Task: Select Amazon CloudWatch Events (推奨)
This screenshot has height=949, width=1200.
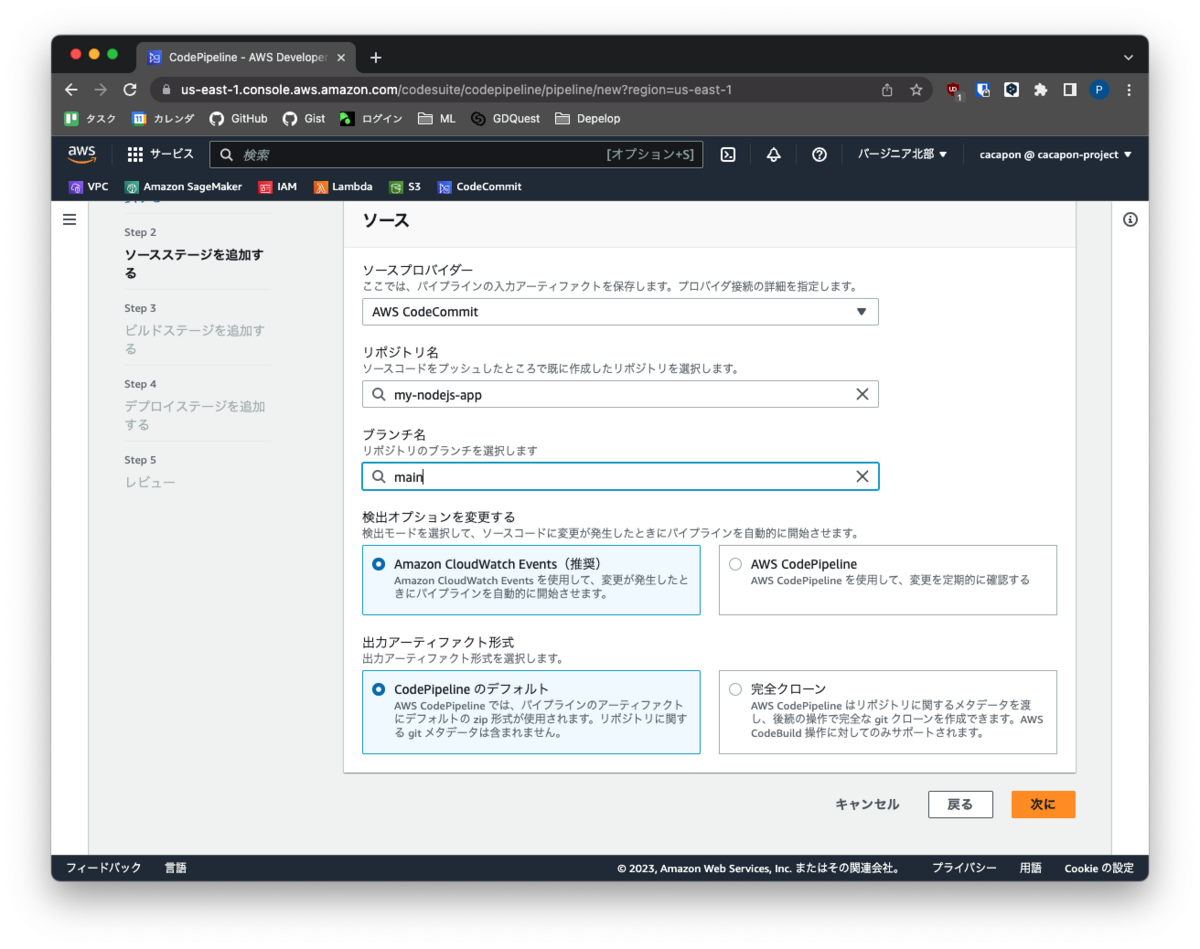Action: pos(378,563)
